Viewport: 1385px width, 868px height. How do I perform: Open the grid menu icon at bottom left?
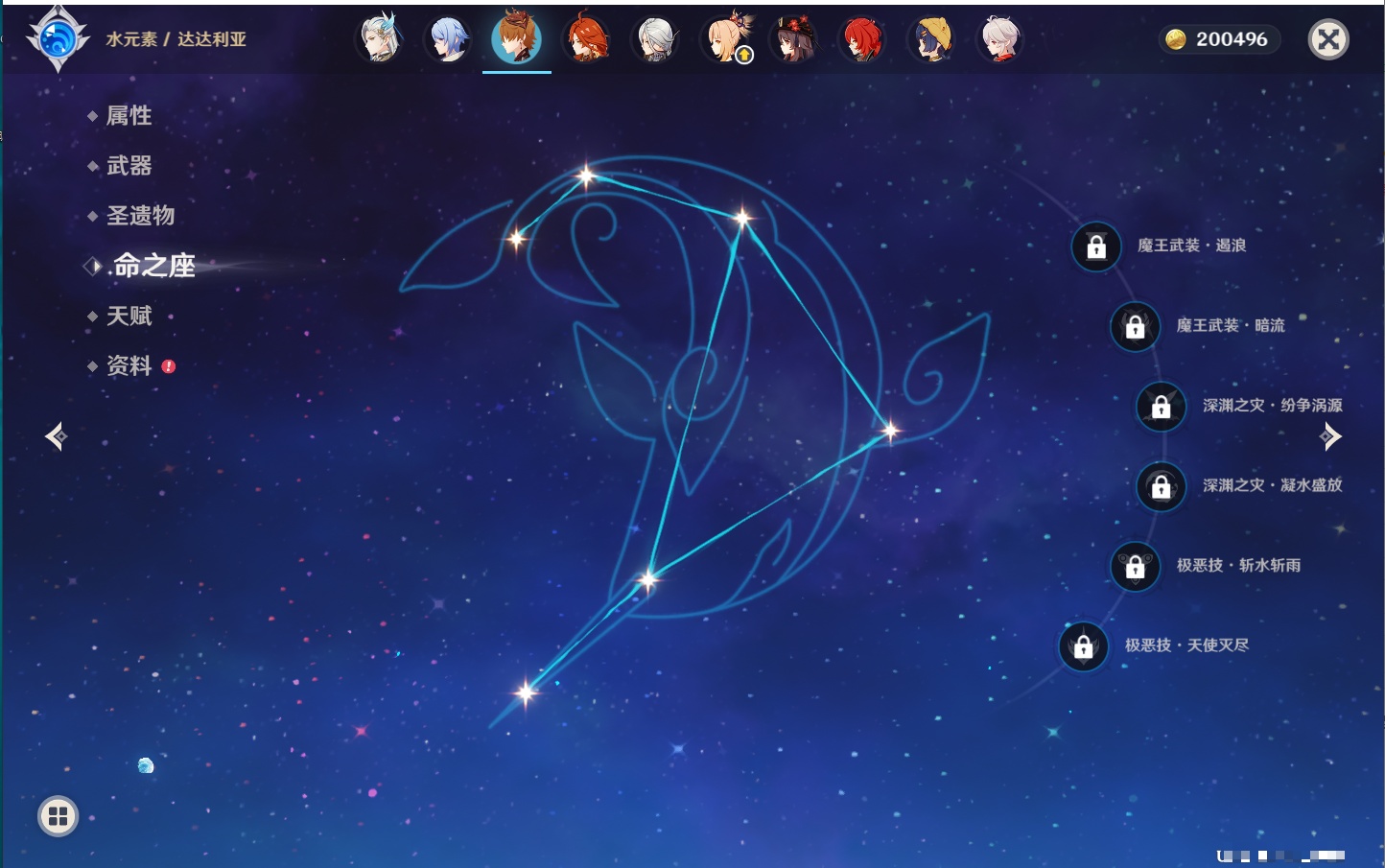[x=58, y=816]
